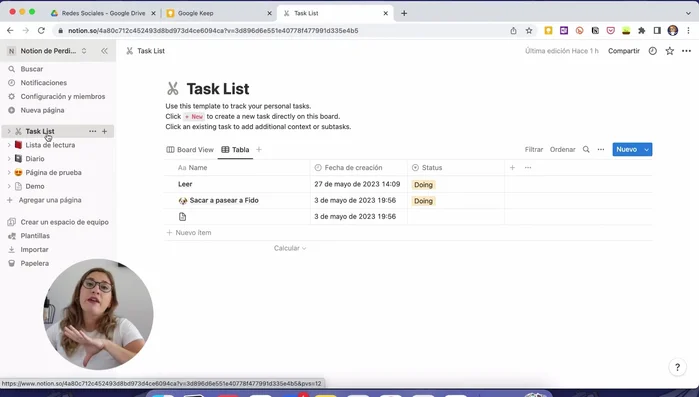Image resolution: width=699 pixels, height=397 pixels.
Task: Open help question mark button
Action: tap(677, 367)
